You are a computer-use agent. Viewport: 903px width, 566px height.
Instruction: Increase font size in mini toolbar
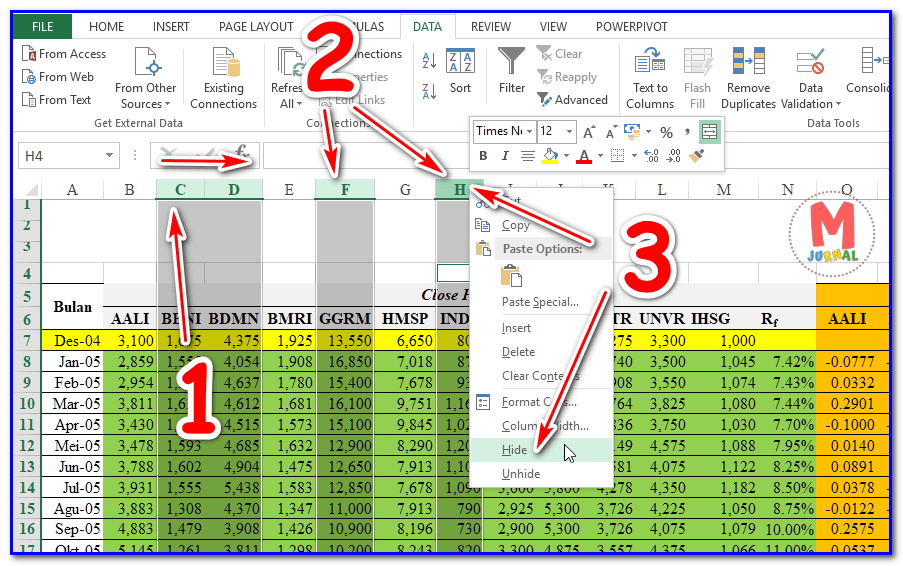[589, 132]
